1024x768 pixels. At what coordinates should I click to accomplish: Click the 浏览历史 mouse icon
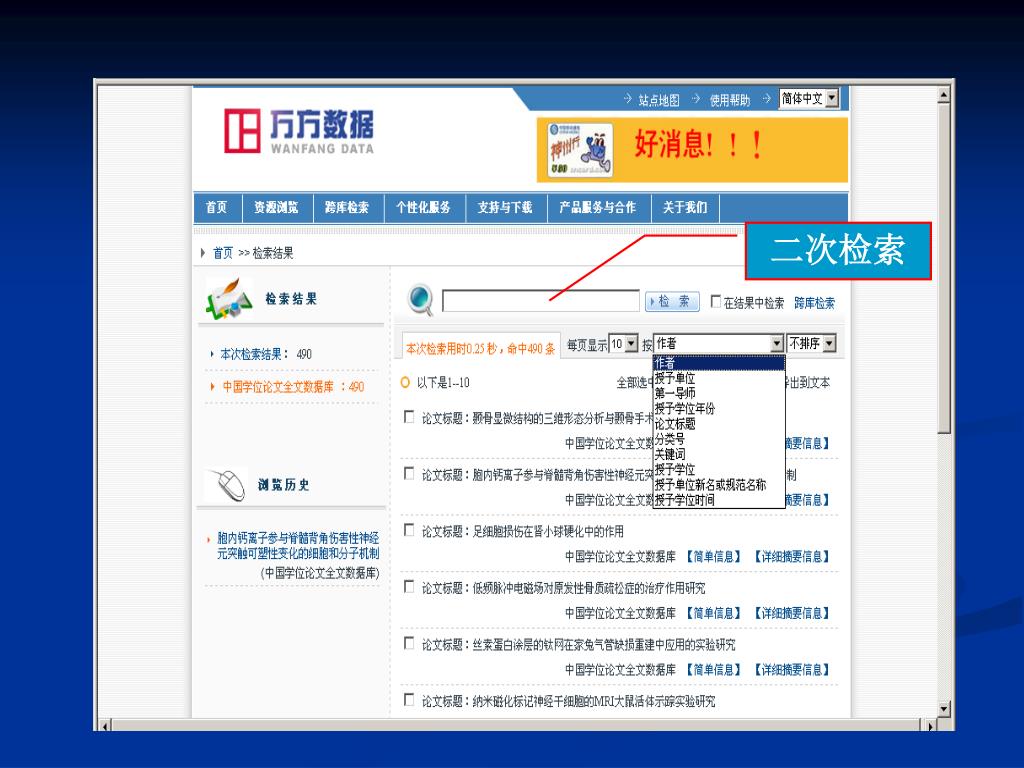click(x=227, y=485)
